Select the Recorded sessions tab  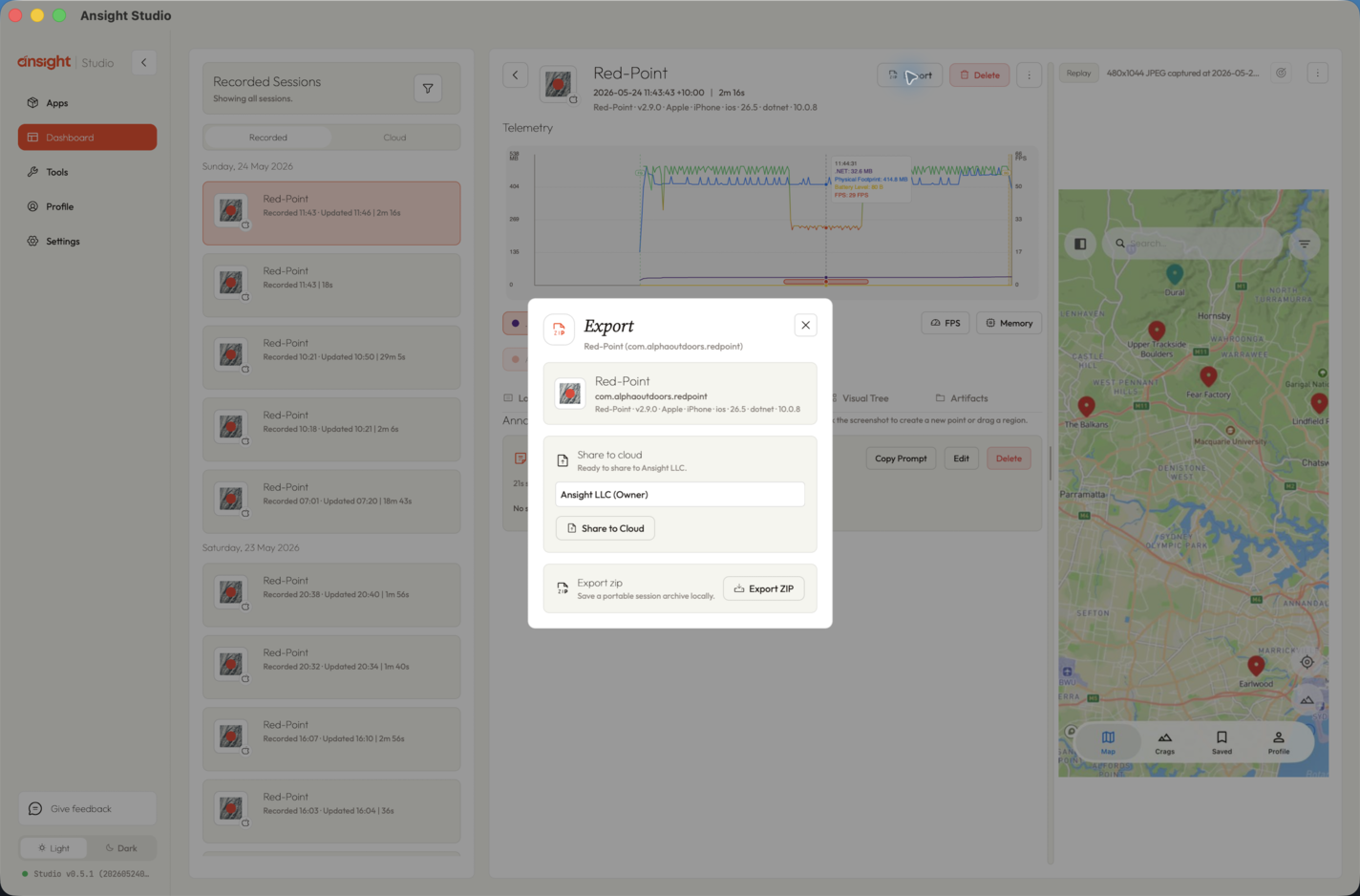click(x=268, y=138)
